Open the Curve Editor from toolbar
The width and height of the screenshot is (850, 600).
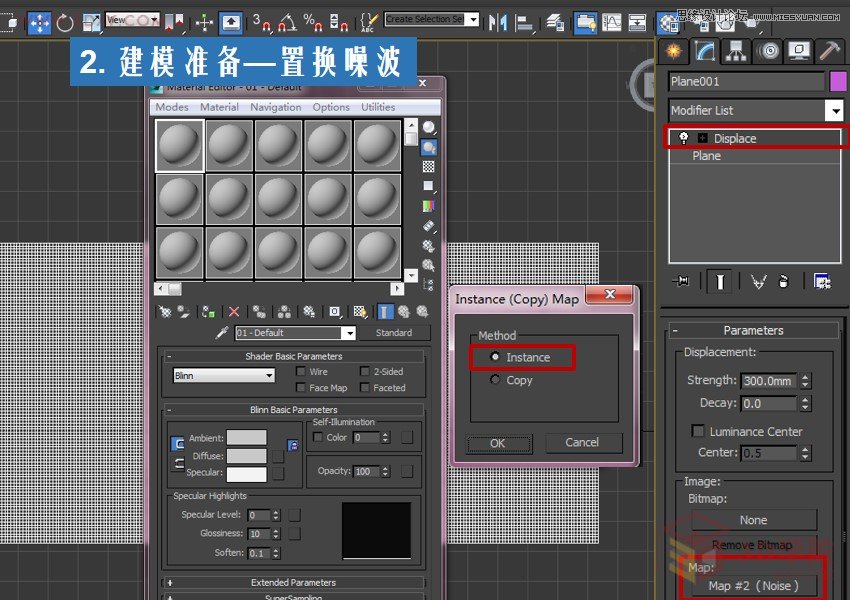(x=611, y=23)
